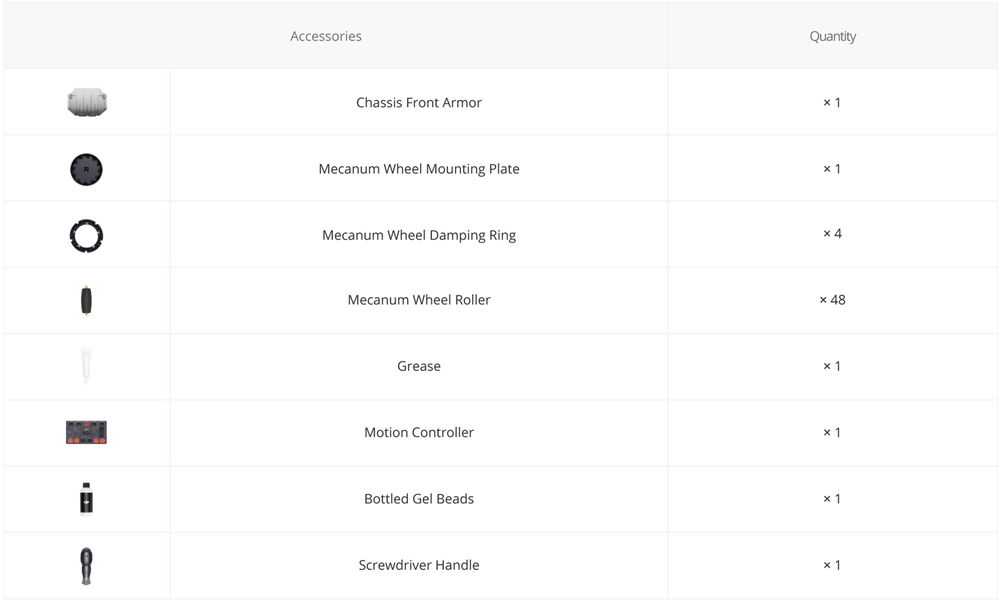1000x600 pixels.
Task: Click the Mecanum Wheel Damping Ring icon
Action: pos(87,236)
